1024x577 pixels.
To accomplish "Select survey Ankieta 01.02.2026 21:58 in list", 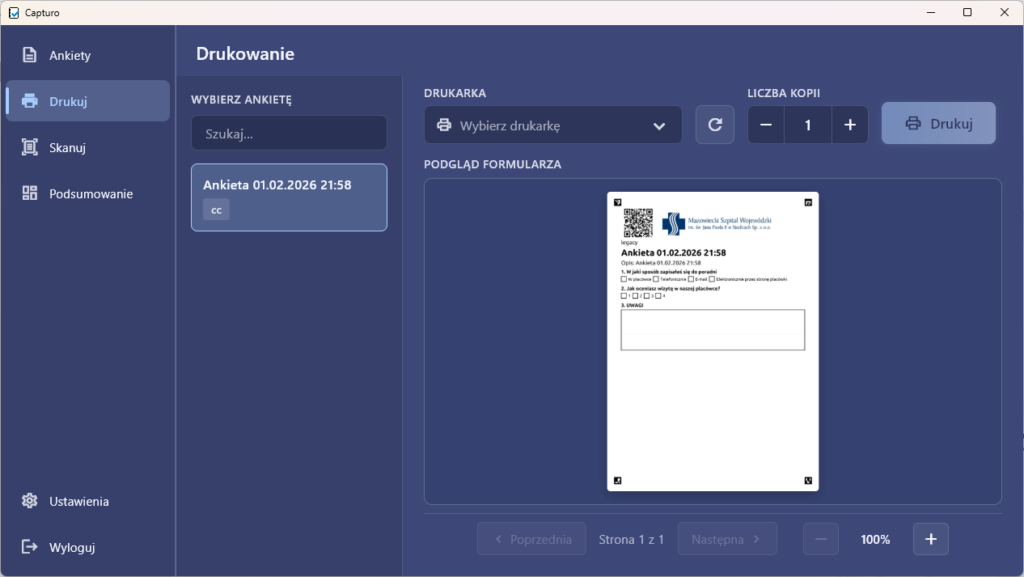I will (289, 197).
